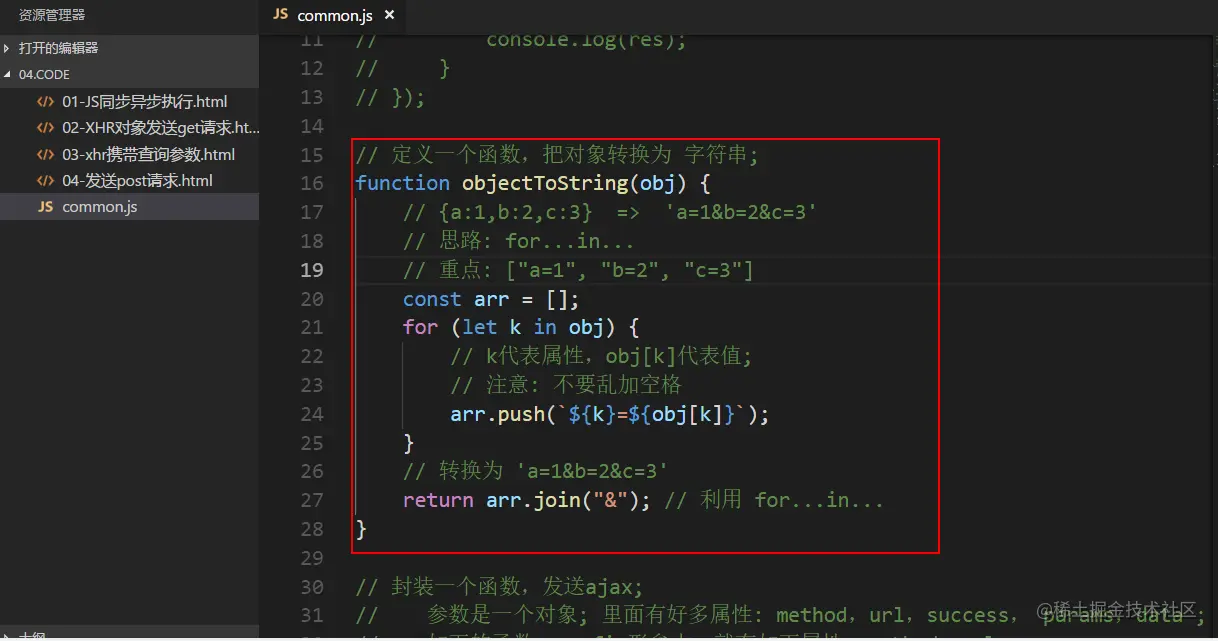Open 02-XHR对象发送get请求 html file

pyautogui.click(x=160, y=128)
